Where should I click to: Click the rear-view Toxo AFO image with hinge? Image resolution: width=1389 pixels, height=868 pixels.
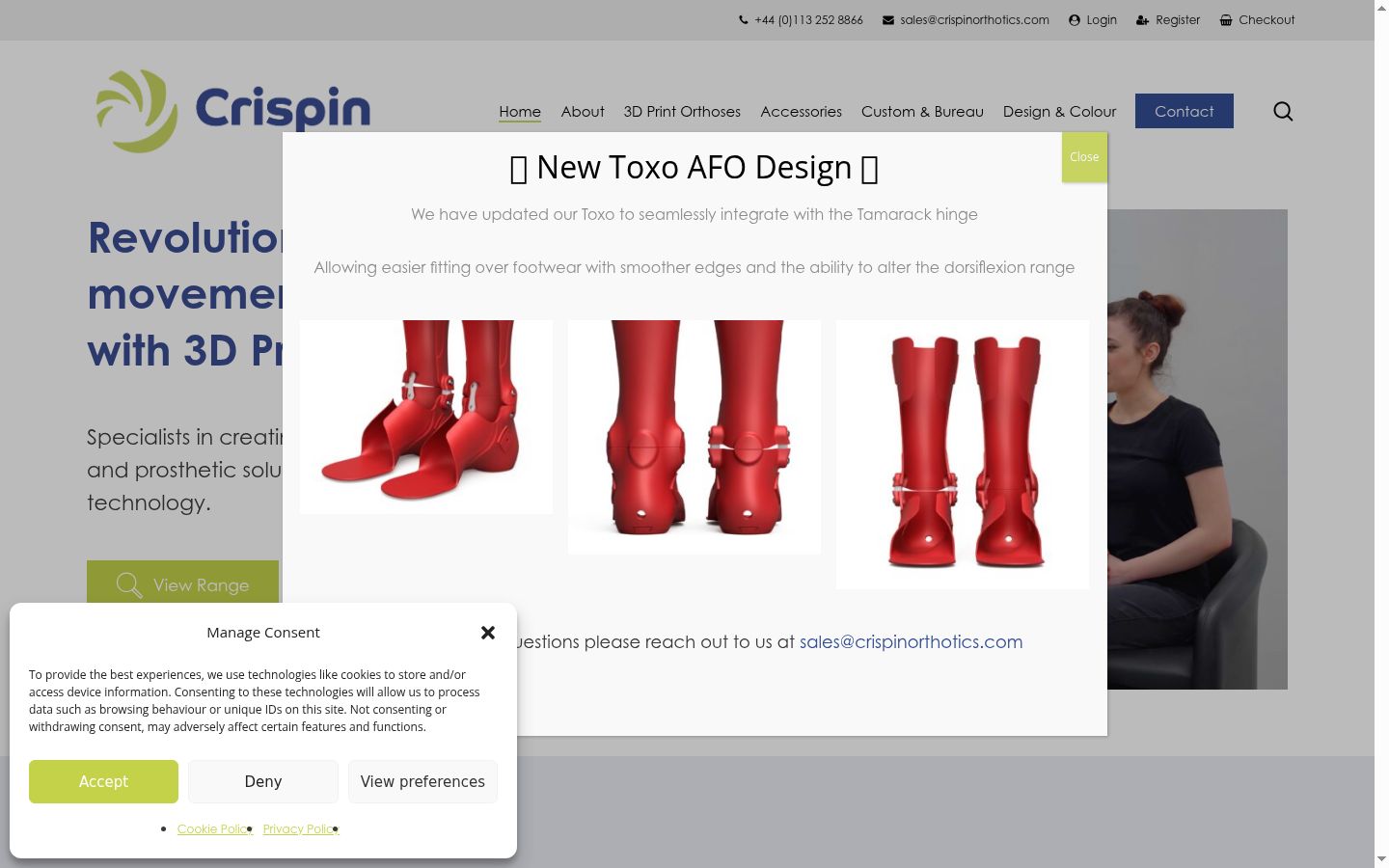tap(694, 437)
